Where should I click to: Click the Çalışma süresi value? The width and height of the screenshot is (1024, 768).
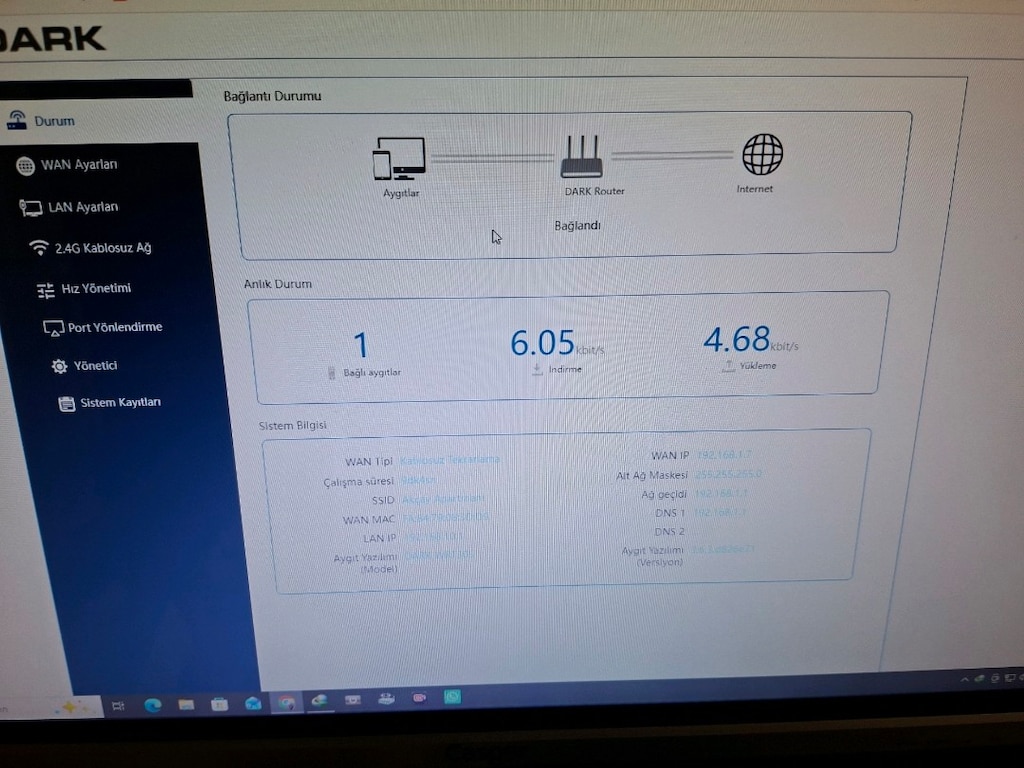coord(418,480)
